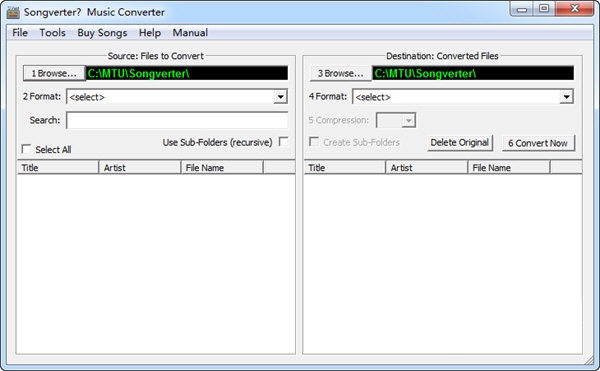Screen dimensions: 600x371
Task: Open the Tools menu
Action: point(52,33)
